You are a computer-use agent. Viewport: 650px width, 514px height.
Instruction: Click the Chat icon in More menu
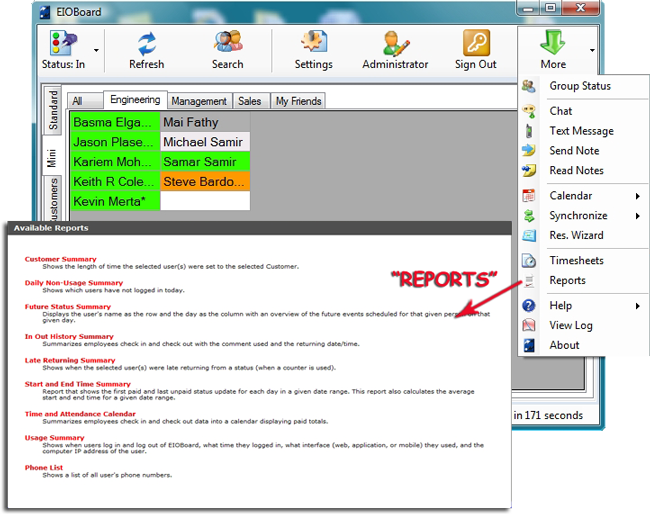coord(529,111)
